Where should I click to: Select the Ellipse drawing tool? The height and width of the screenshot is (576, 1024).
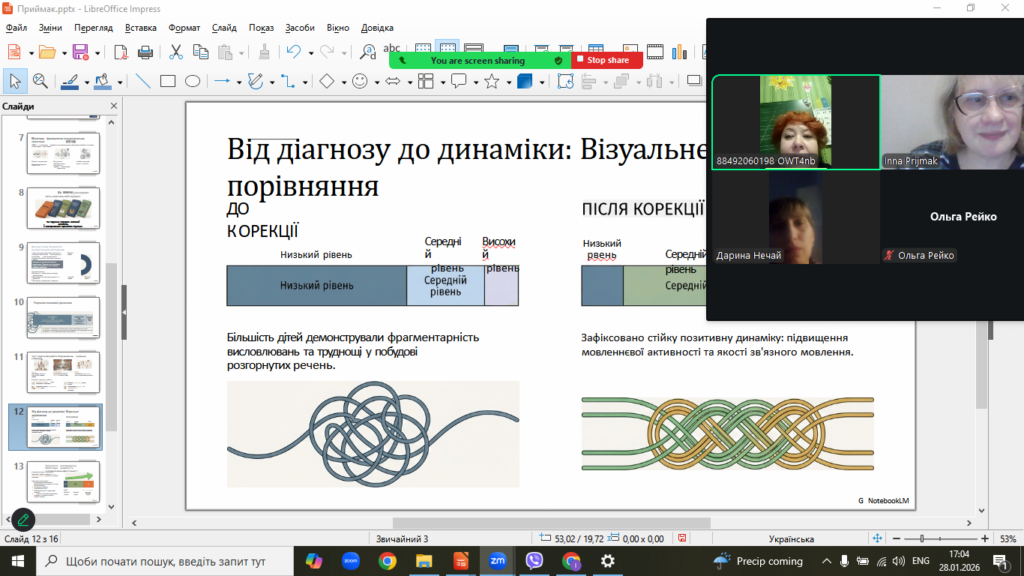(192, 81)
